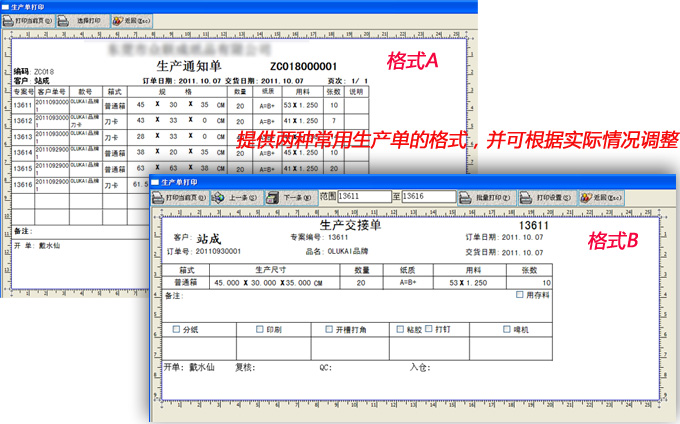The height and width of the screenshot is (424, 680).
Task: Check the 粘胶 checkbox
Action: pyautogui.click(x=401, y=329)
